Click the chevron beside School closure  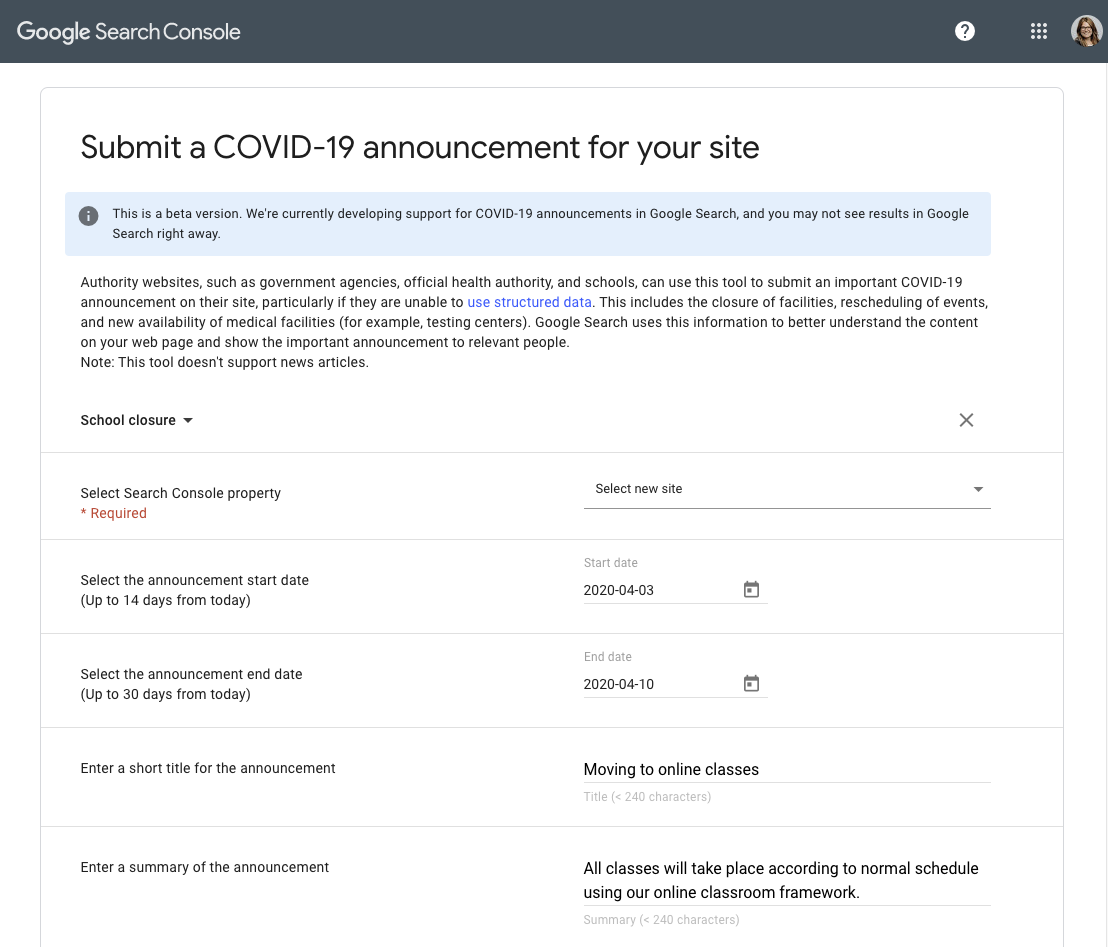pyautogui.click(x=188, y=420)
